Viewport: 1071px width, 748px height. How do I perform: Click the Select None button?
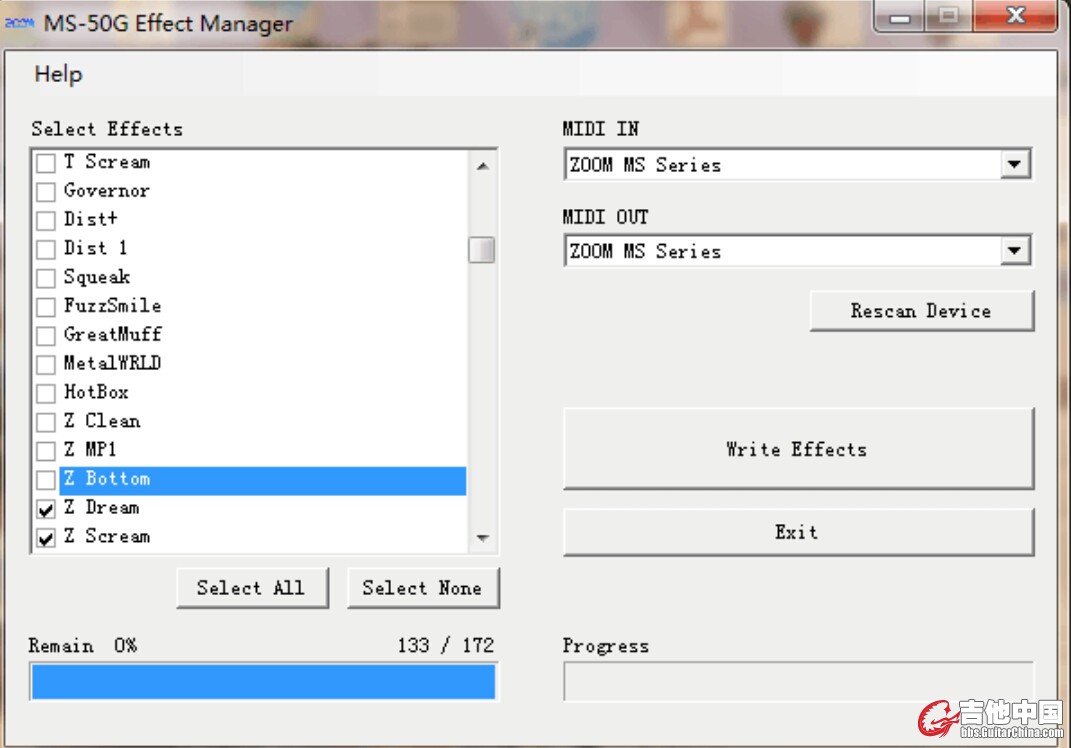pos(423,587)
